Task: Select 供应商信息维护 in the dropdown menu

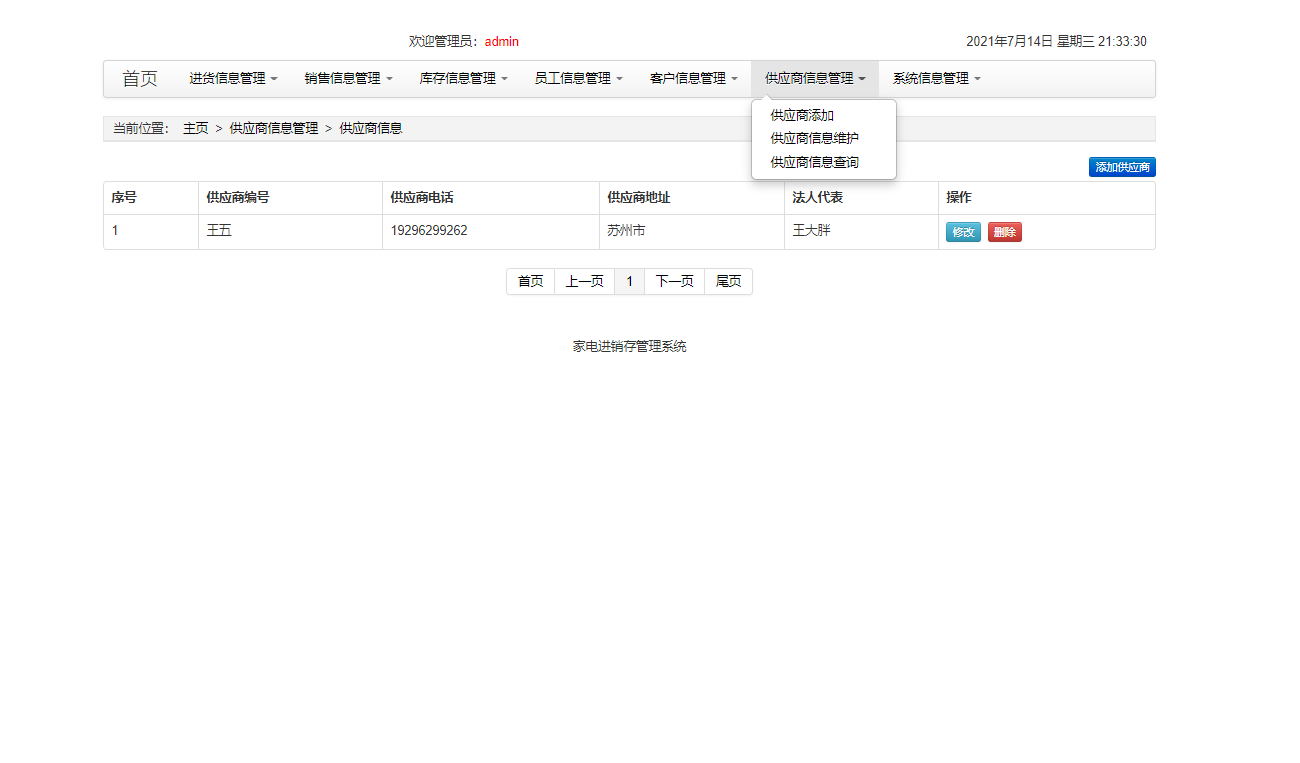Action: click(x=811, y=139)
